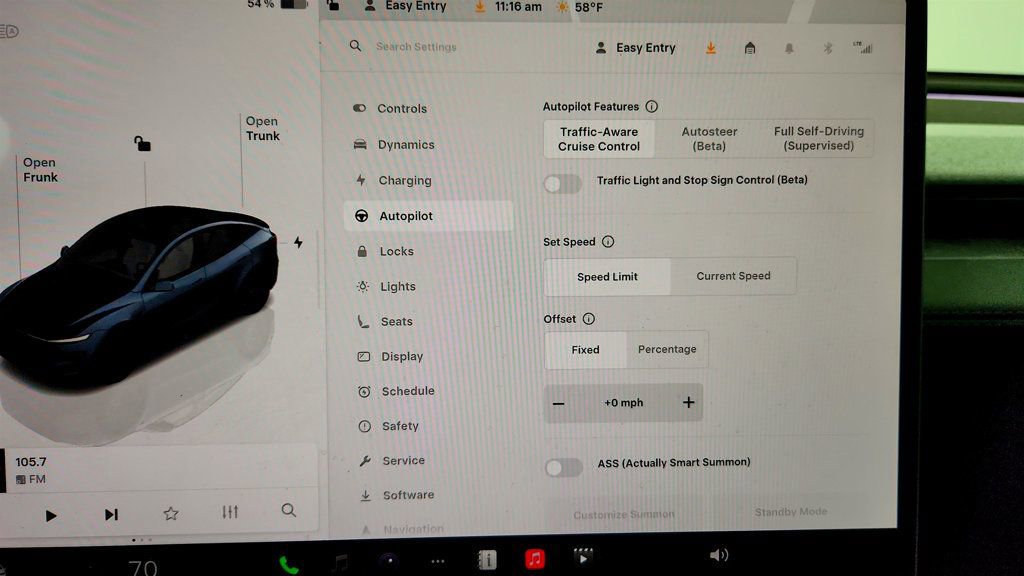This screenshot has height=576, width=1024.
Task: Tap the orange download icon in settings header
Action: click(711, 48)
